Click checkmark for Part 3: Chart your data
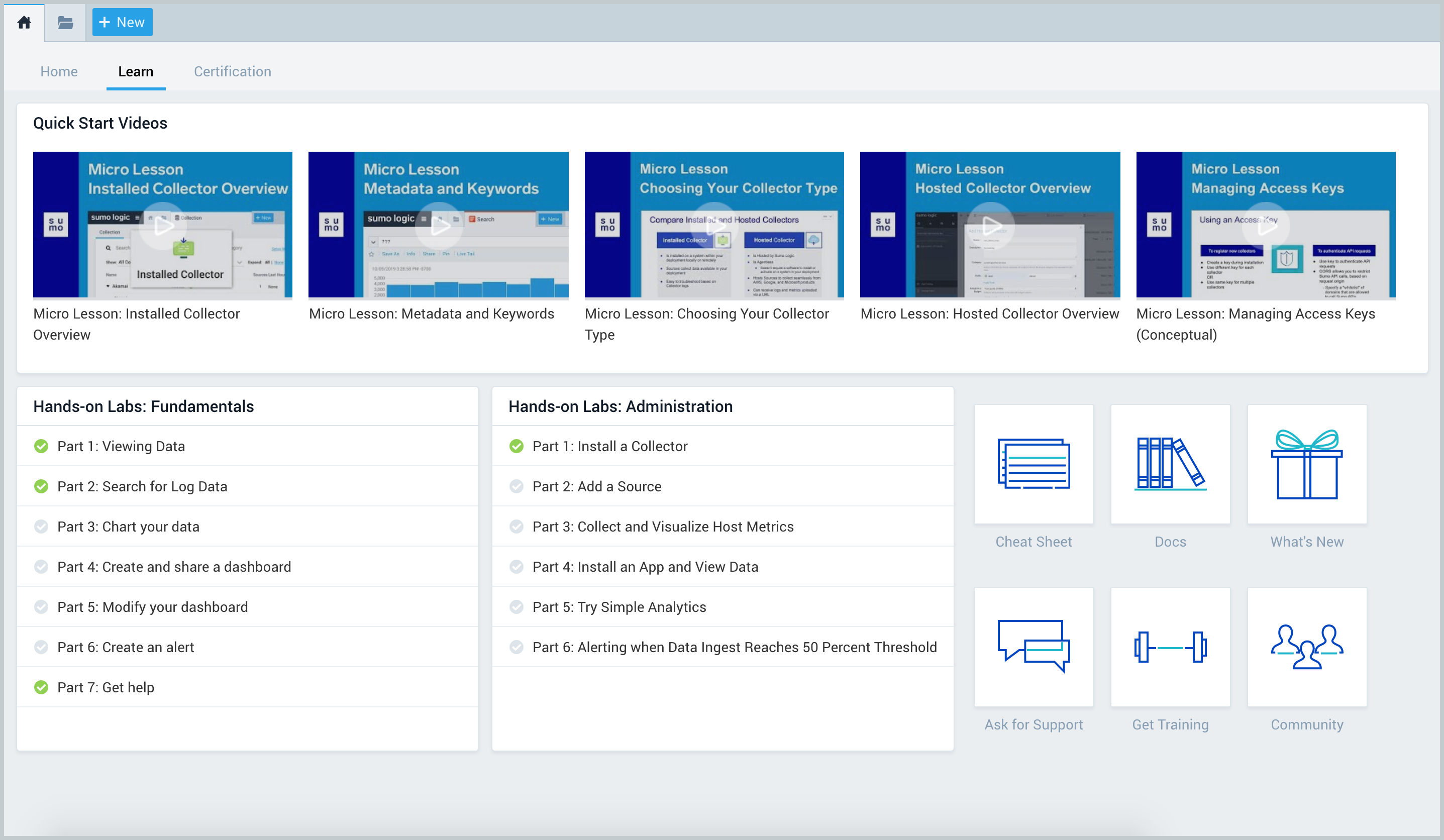The image size is (1444, 840). (x=41, y=526)
